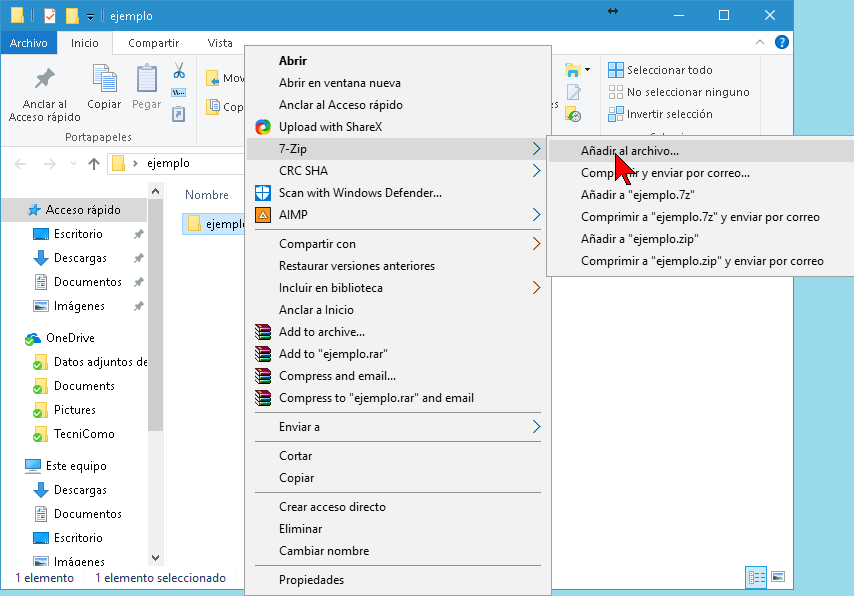The height and width of the screenshot is (596, 854).
Task: Click the Copiar ribbon icon
Action: pos(104,78)
